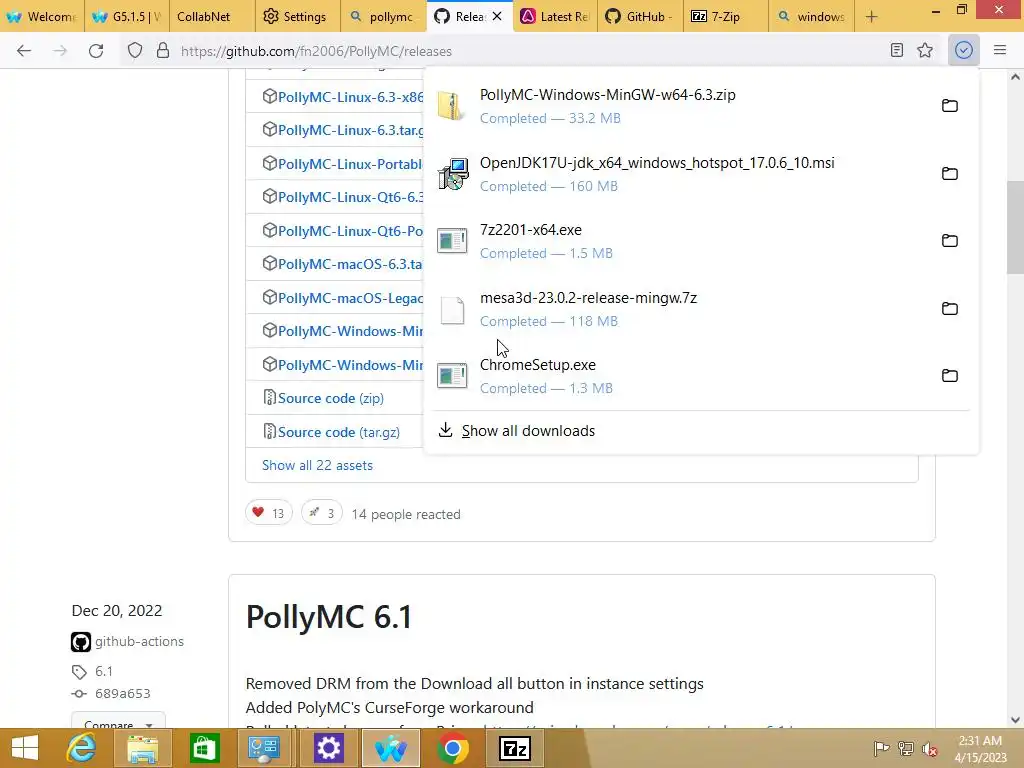Reload the current page

pyautogui.click(x=96, y=51)
